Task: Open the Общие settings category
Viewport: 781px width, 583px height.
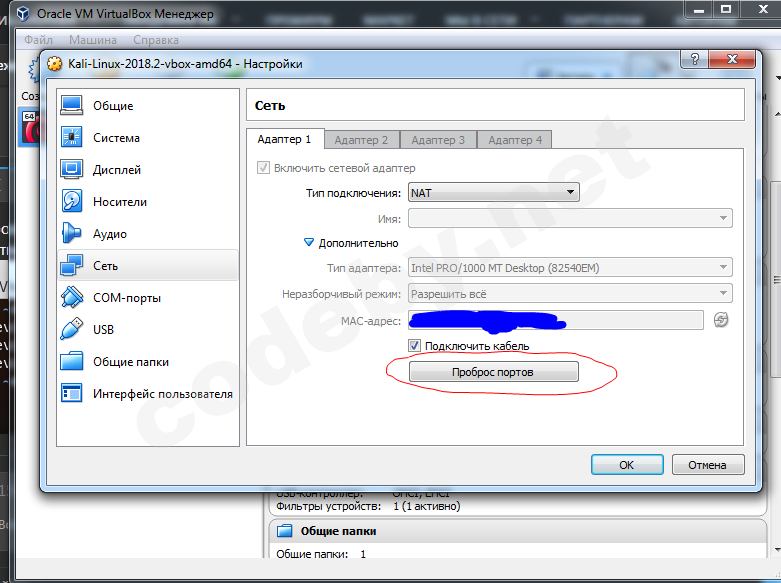Action: (x=147, y=106)
